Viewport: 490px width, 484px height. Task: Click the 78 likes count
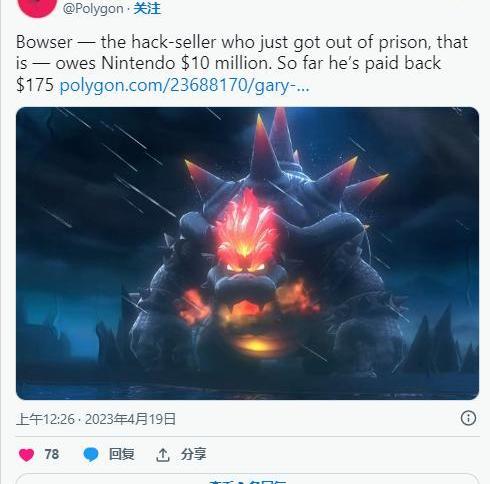pyautogui.click(x=52, y=454)
